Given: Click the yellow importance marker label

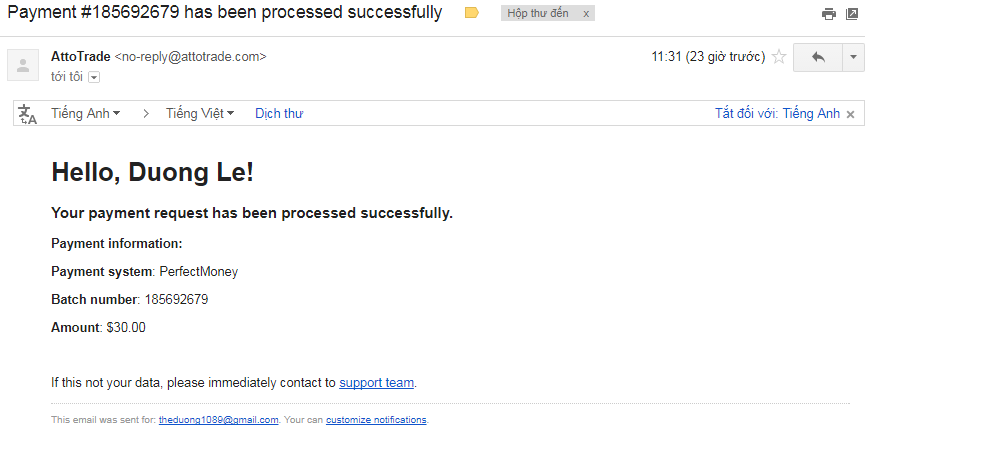Looking at the screenshot, I should (472, 13).
